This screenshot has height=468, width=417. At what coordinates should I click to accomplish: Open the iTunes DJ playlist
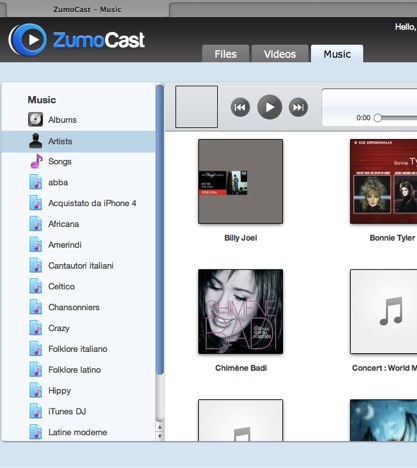78,411
